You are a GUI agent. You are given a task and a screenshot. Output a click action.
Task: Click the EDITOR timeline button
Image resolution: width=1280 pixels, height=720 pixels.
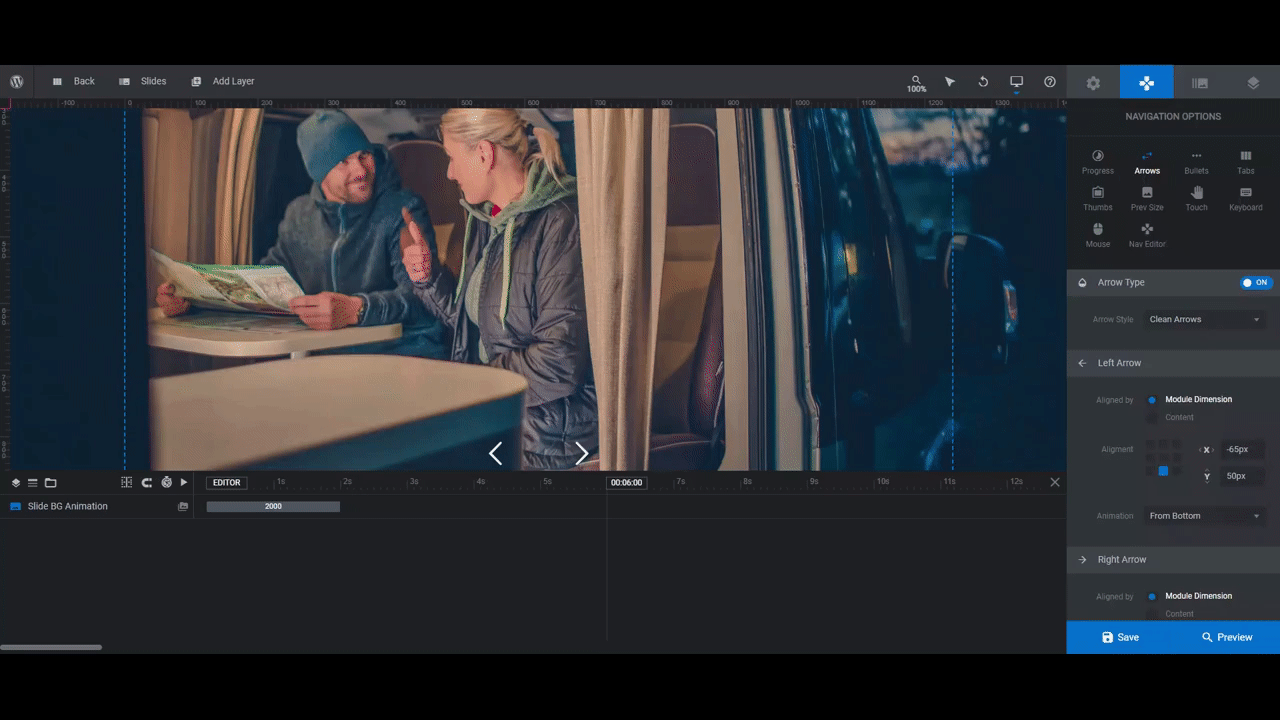coord(227,482)
